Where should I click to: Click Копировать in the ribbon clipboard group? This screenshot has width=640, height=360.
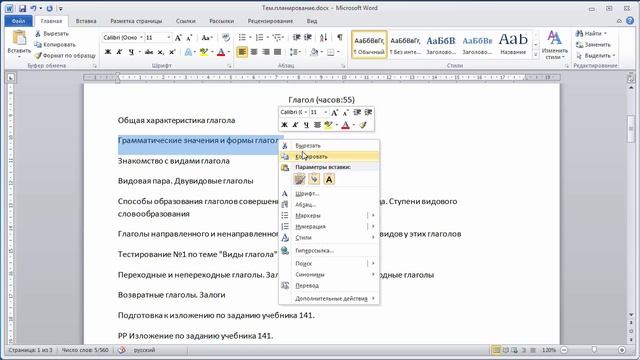pos(55,44)
